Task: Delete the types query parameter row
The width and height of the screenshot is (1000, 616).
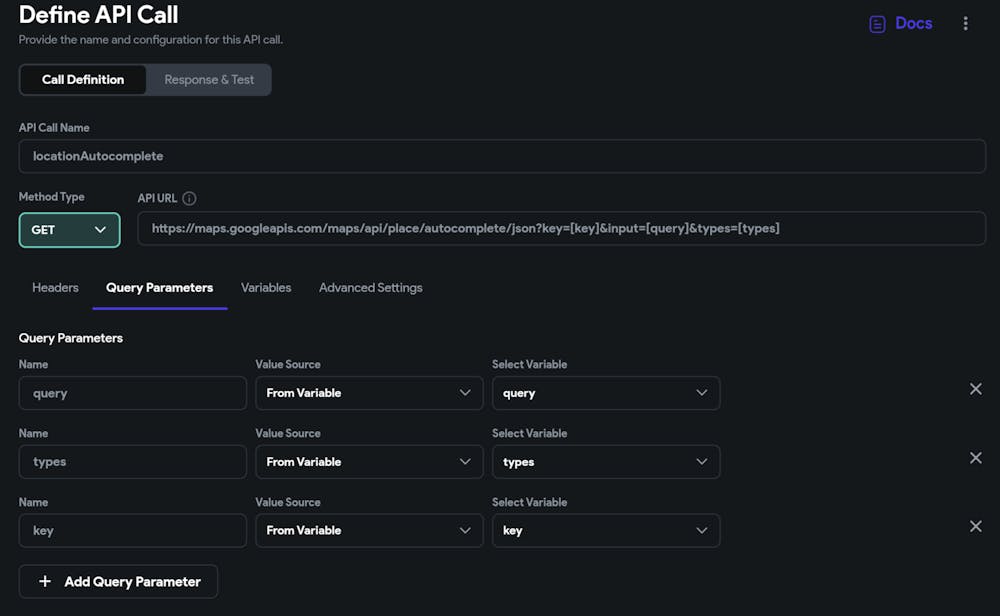Action: pos(975,458)
